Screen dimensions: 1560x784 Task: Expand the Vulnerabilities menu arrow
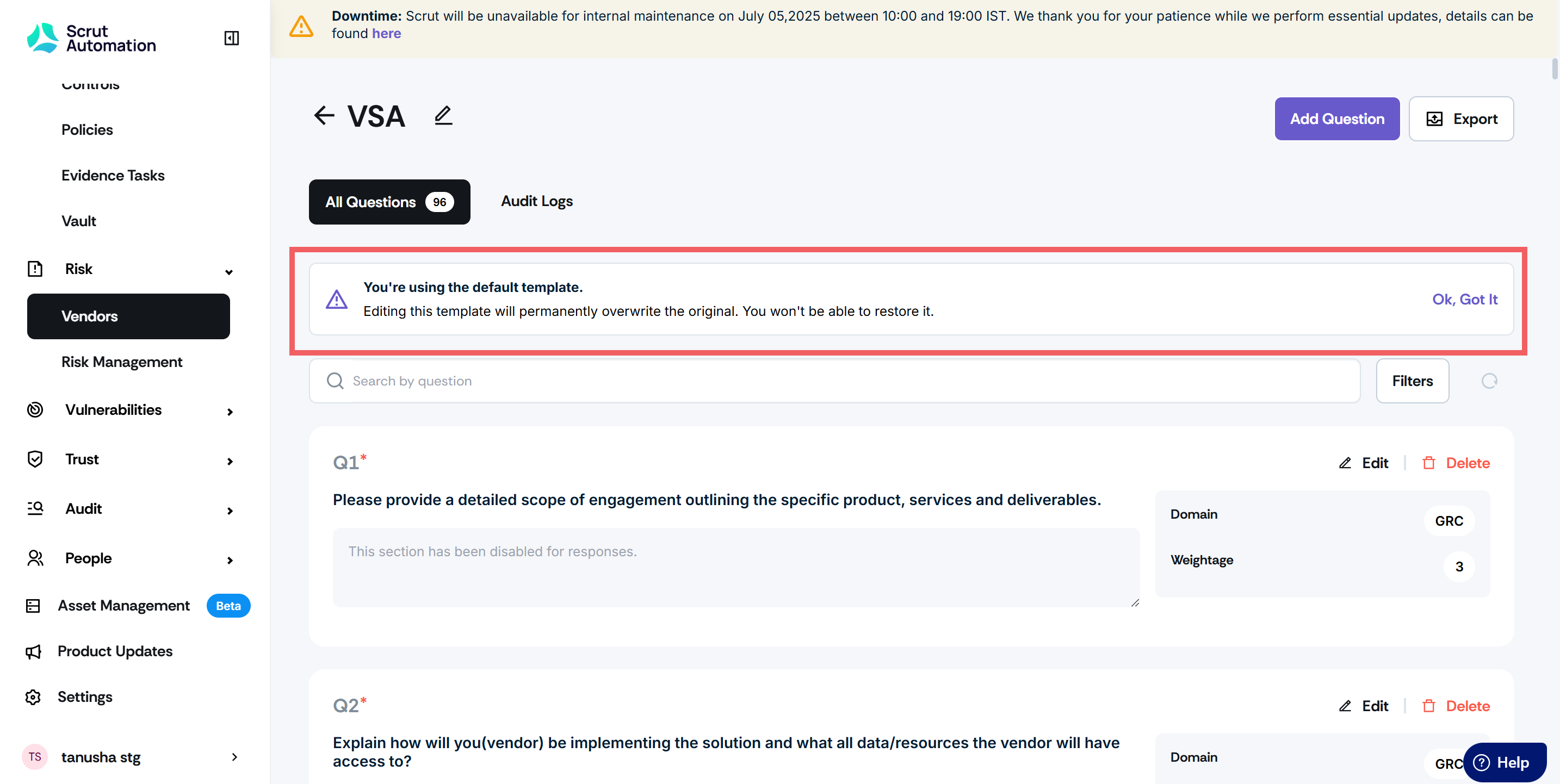(x=230, y=412)
